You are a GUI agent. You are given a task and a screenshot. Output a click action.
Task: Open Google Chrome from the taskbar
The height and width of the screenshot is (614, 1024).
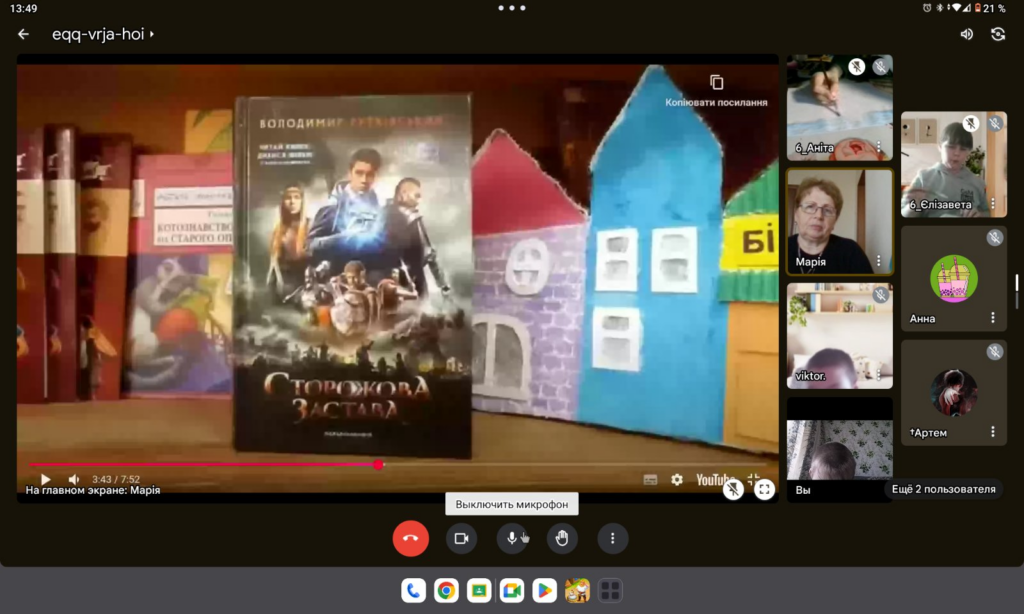[x=446, y=590]
